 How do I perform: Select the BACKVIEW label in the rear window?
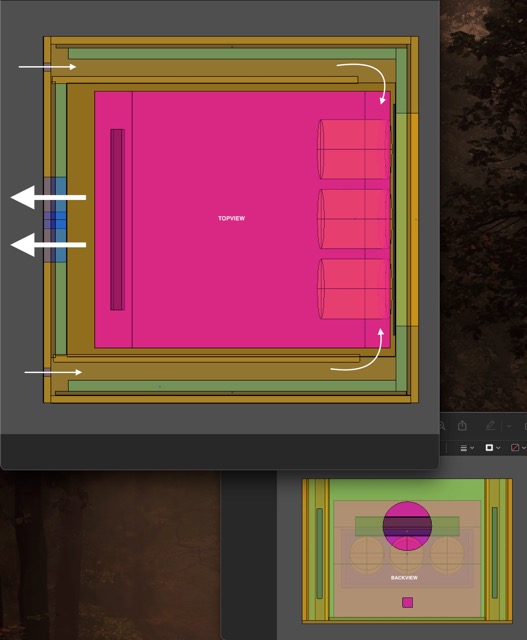tap(404, 578)
